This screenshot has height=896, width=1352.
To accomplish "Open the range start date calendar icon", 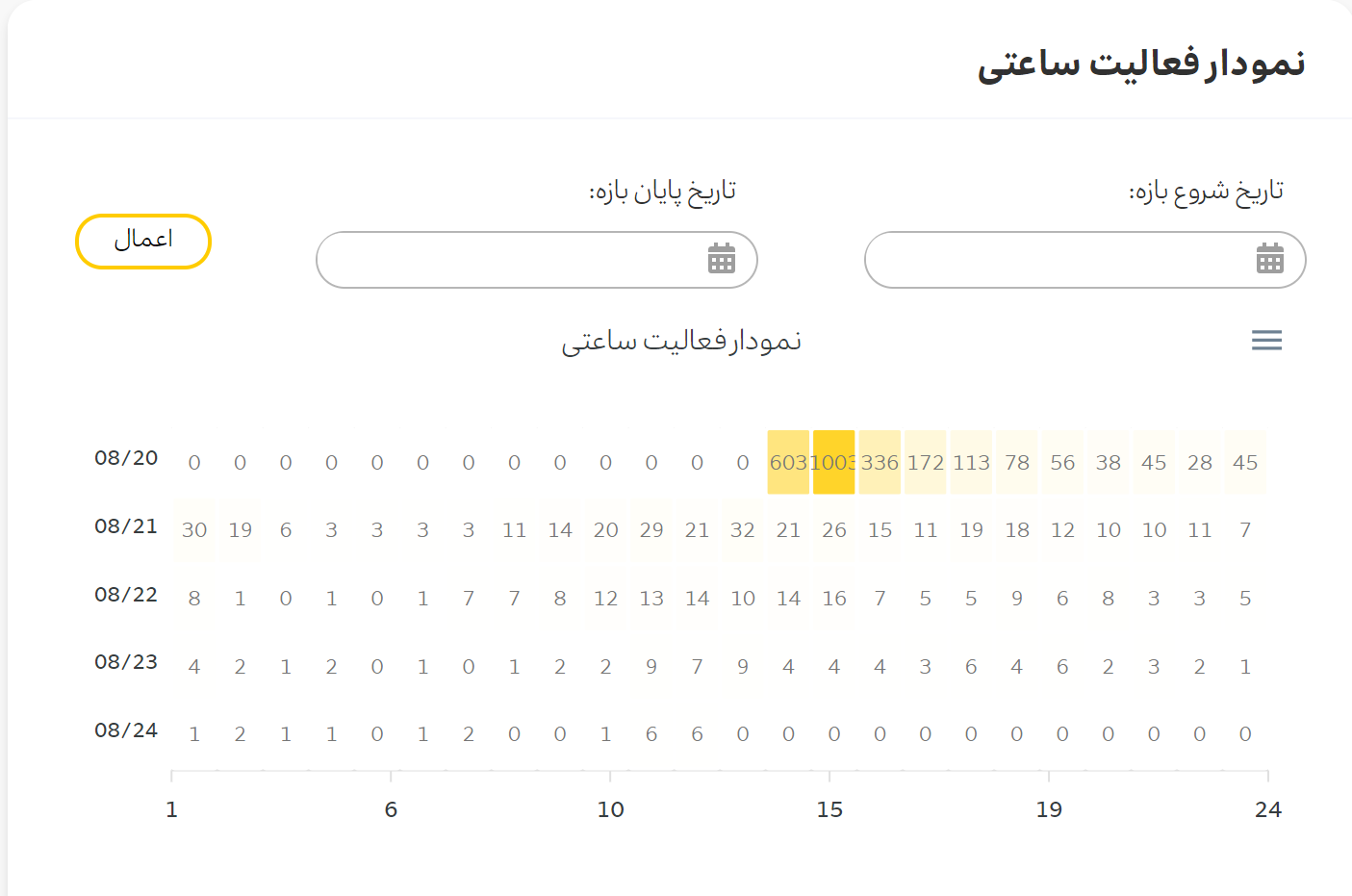I will (x=1270, y=259).
